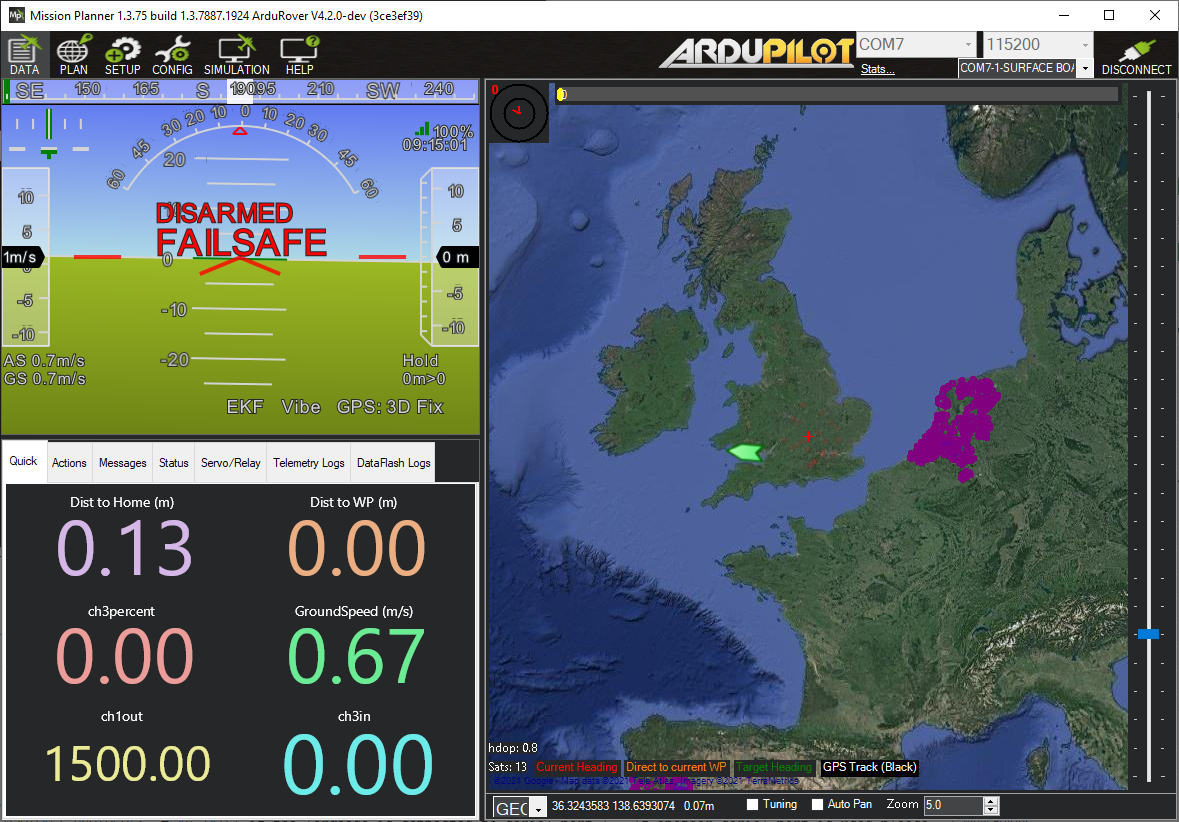Open the DATA flight data view
The height and width of the screenshot is (822, 1179).
(24, 54)
